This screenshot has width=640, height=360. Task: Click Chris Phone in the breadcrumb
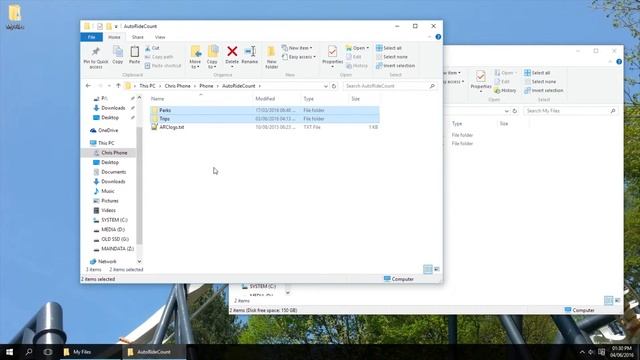tap(178, 86)
